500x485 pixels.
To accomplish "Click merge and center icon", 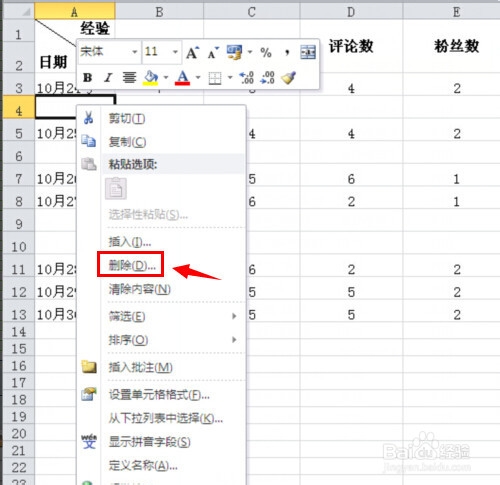I will [x=308, y=53].
